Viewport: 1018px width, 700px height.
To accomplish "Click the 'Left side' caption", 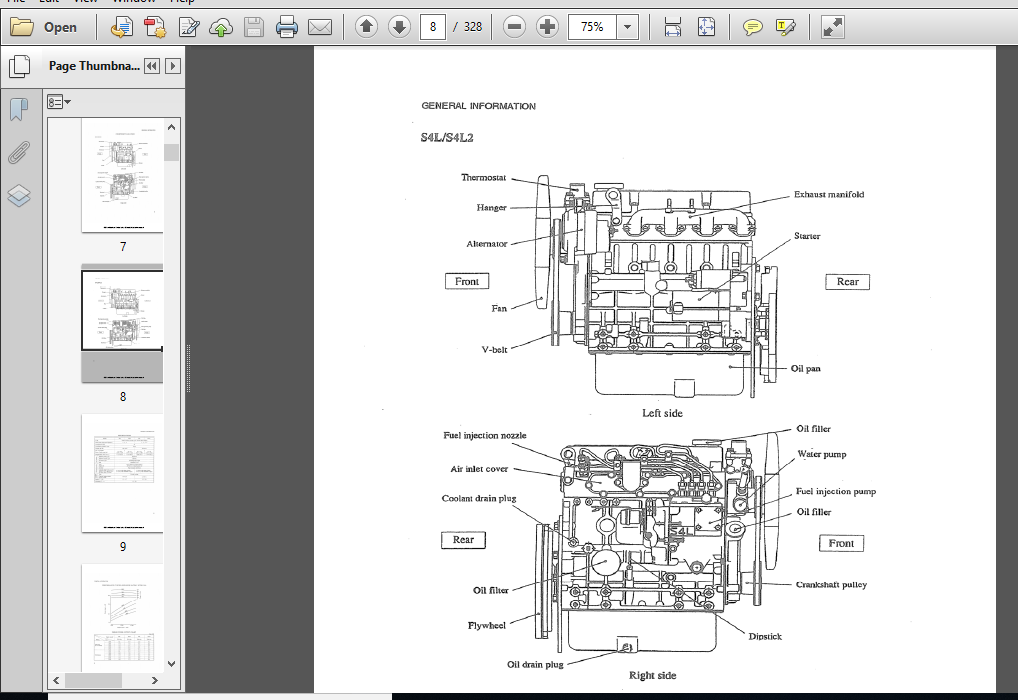I will [662, 413].
